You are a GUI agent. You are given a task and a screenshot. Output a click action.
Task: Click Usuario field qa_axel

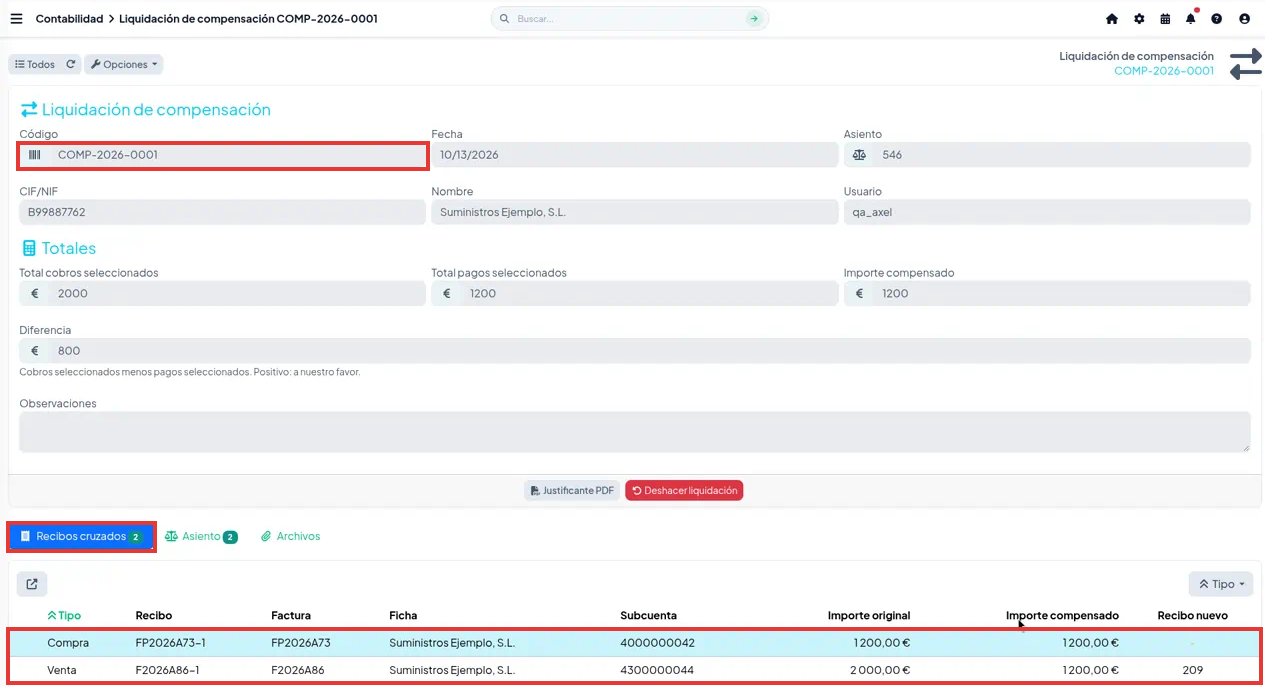(1047, 212)
